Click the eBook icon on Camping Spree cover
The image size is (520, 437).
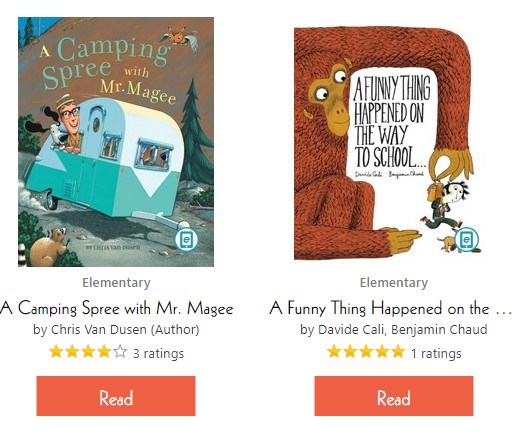click(186, 239)
